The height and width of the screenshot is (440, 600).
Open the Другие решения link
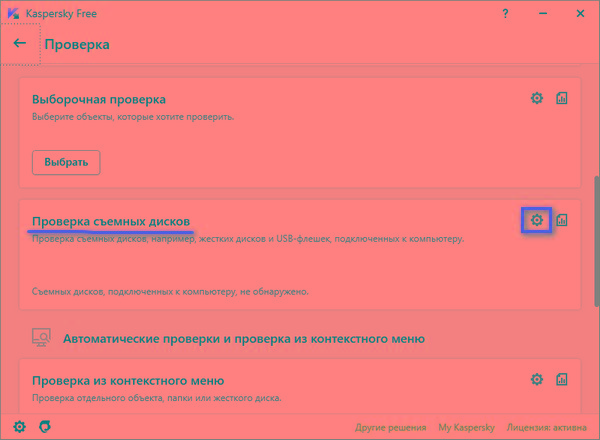point(391,427)
